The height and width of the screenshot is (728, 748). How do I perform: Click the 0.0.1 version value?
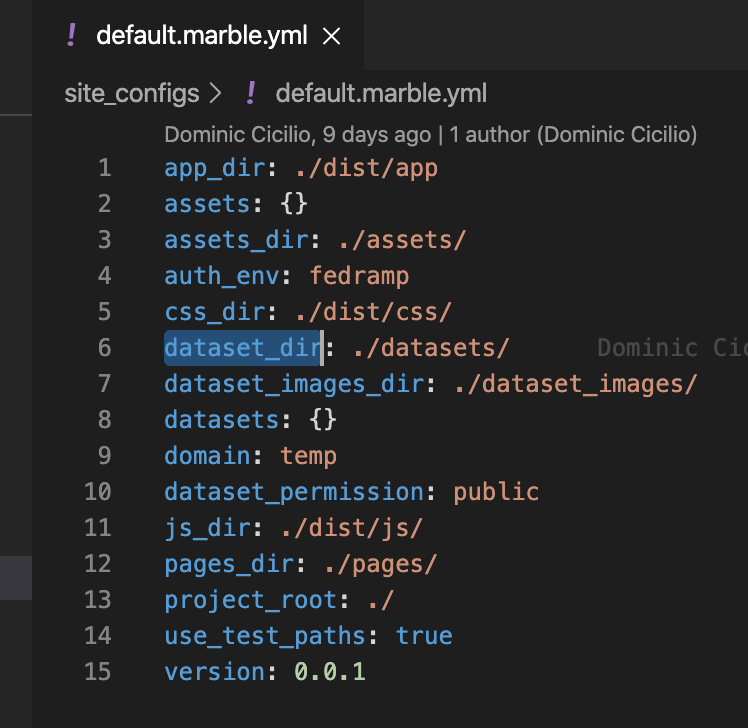330,673
